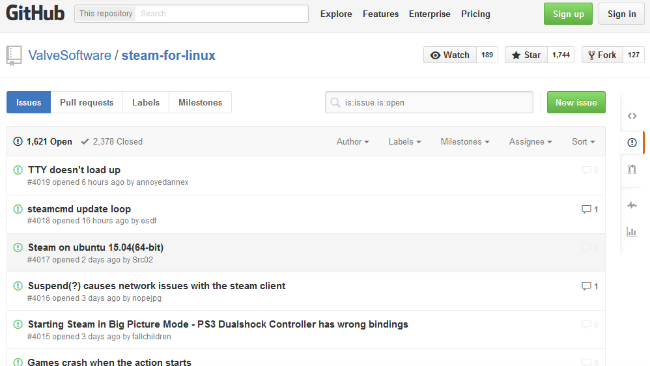
Task: Go to Explore in top navigation
Action: tap(336, 14)
